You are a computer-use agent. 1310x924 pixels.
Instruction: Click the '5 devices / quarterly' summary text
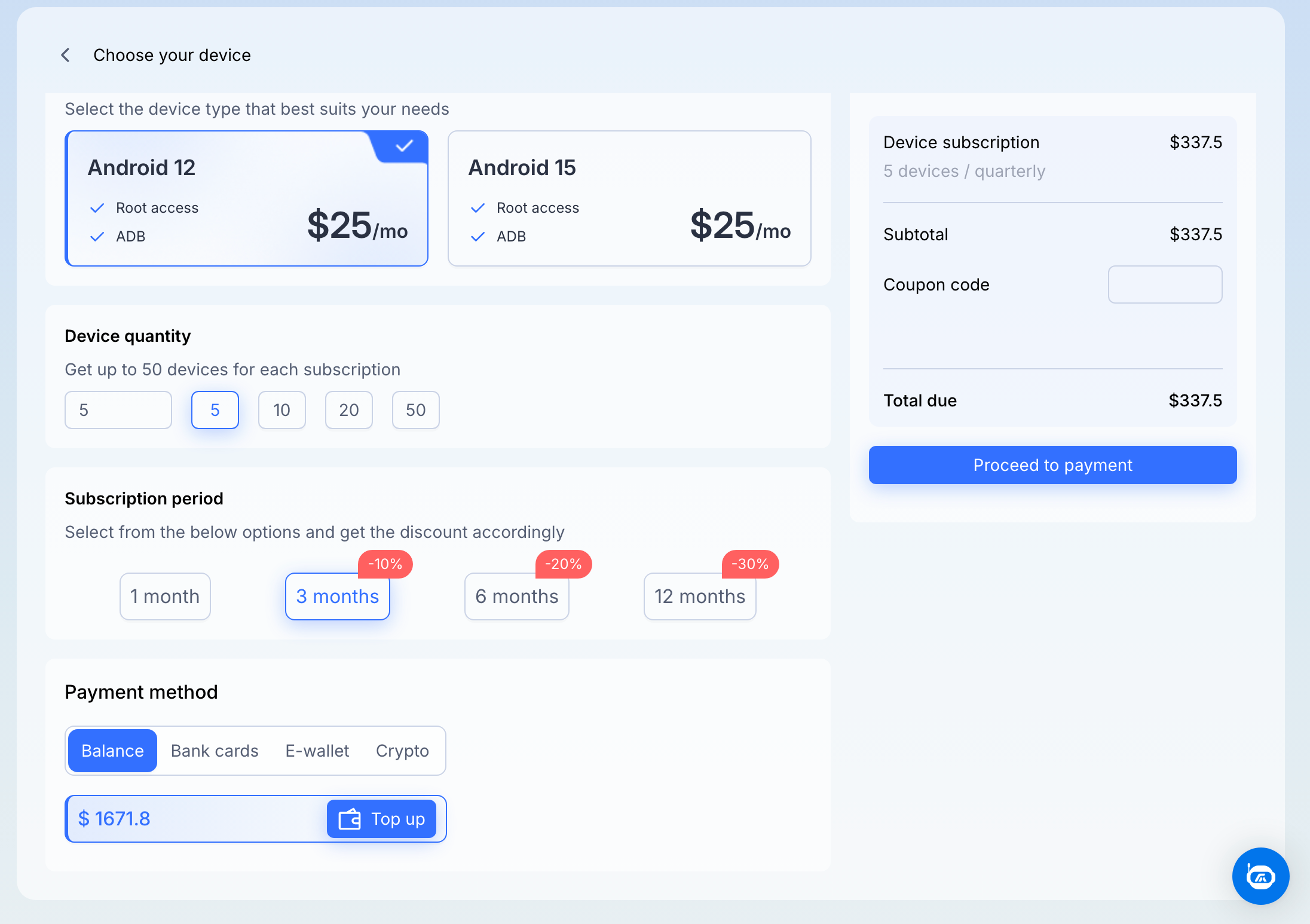tap(965, 171)
